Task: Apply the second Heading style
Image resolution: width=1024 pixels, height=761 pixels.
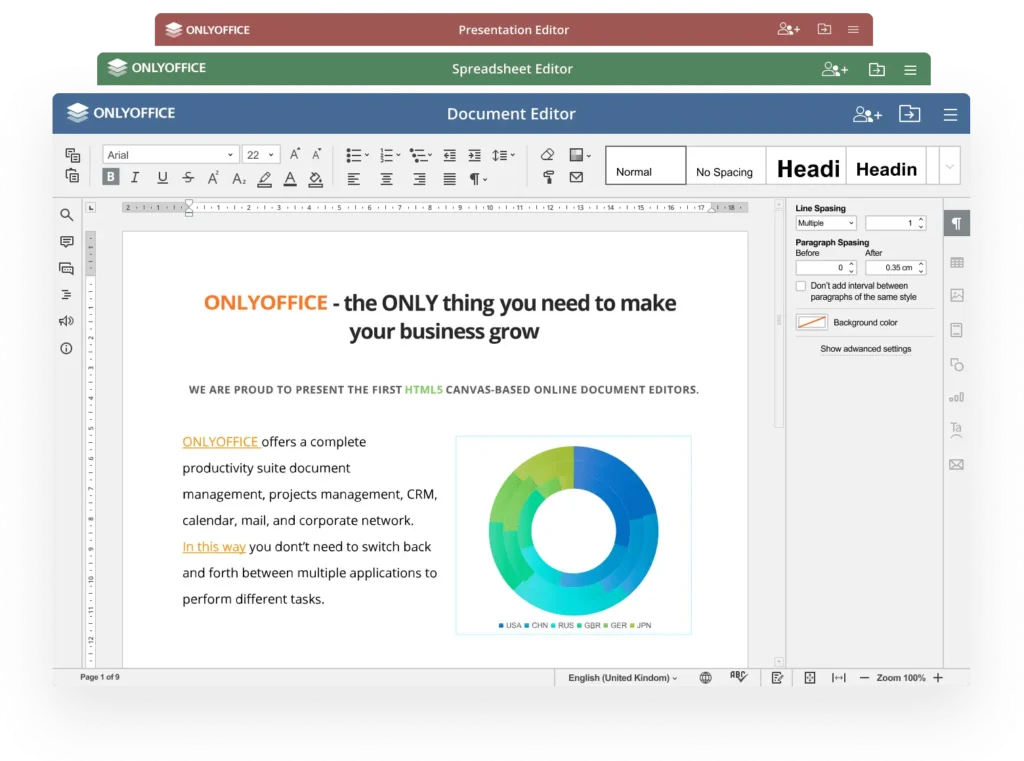Action: click(x=886, y=165)
